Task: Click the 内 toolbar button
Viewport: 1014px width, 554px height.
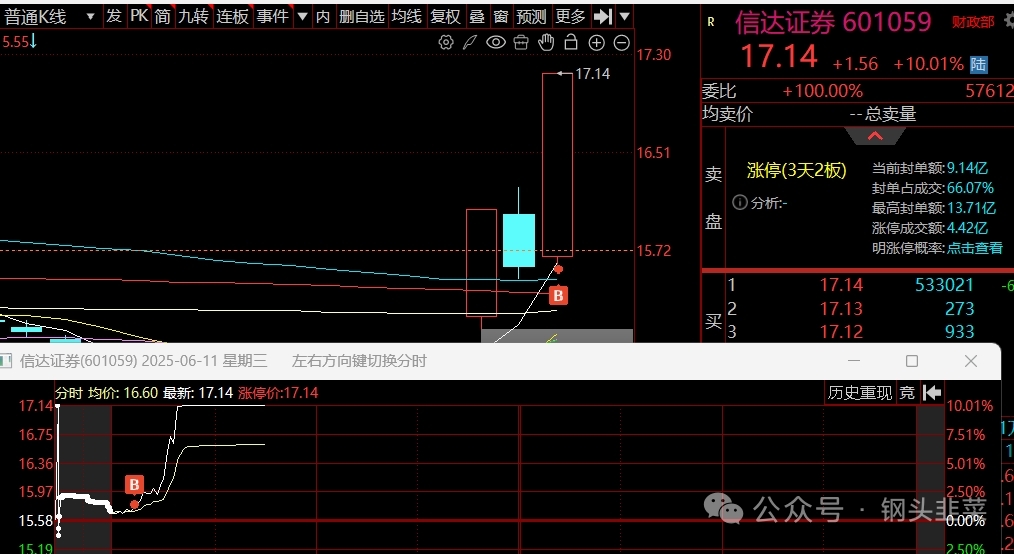Action: pyautogui.click(x=323, y=16)
